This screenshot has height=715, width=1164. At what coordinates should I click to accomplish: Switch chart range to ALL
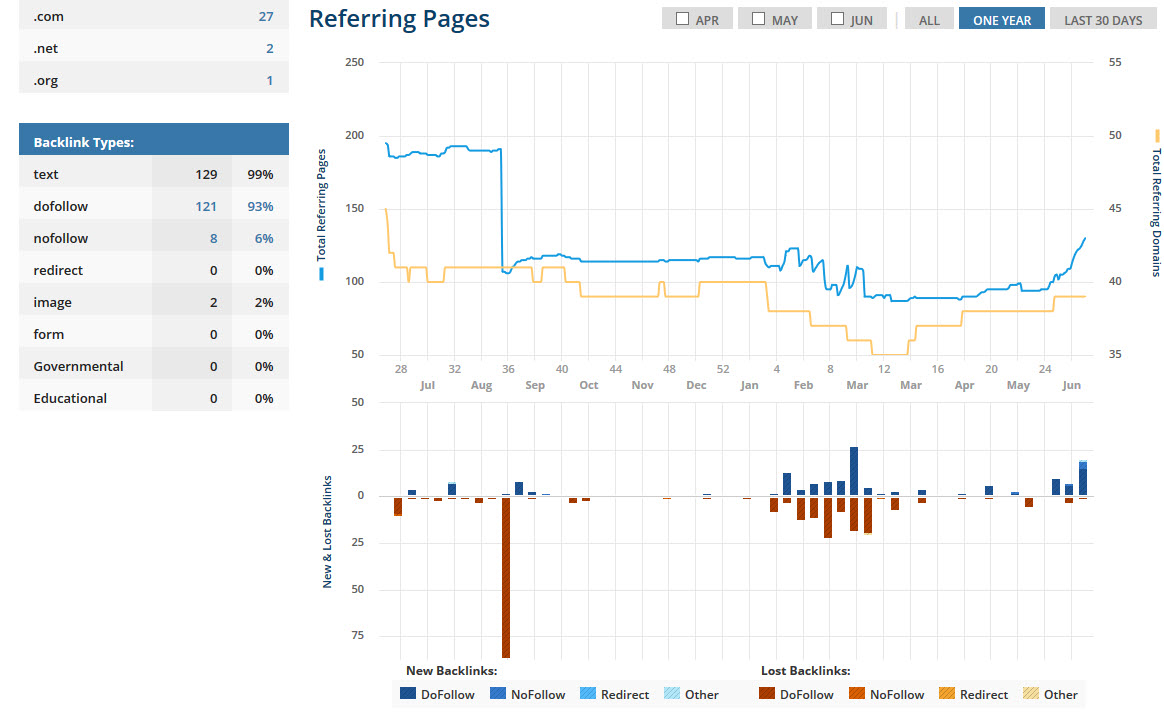point(929,19)
